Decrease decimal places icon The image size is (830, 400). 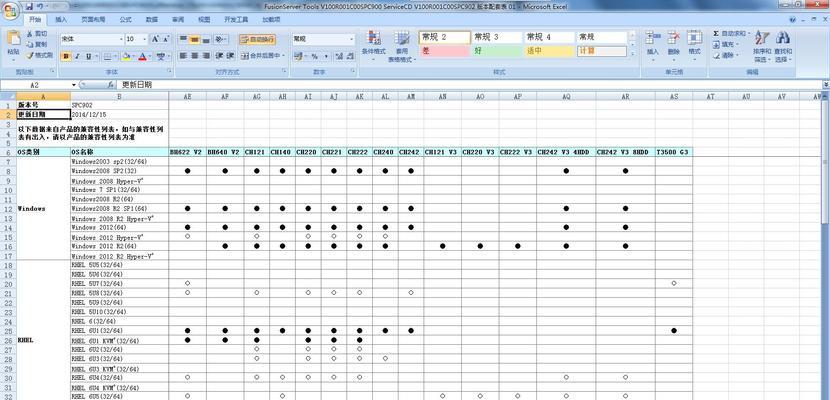click(350, 56)
